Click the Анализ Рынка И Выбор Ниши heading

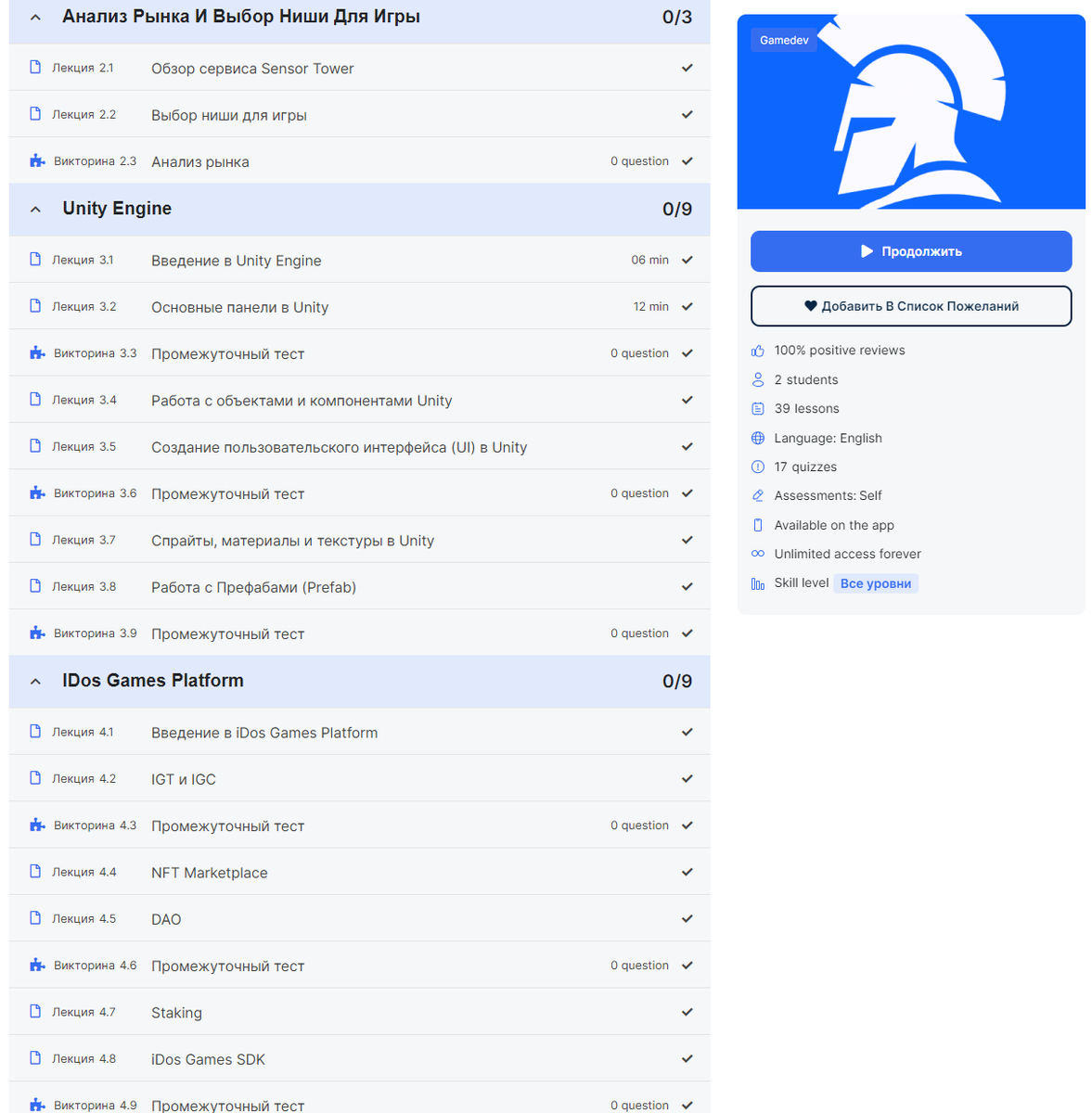click(x=241, y=17)
